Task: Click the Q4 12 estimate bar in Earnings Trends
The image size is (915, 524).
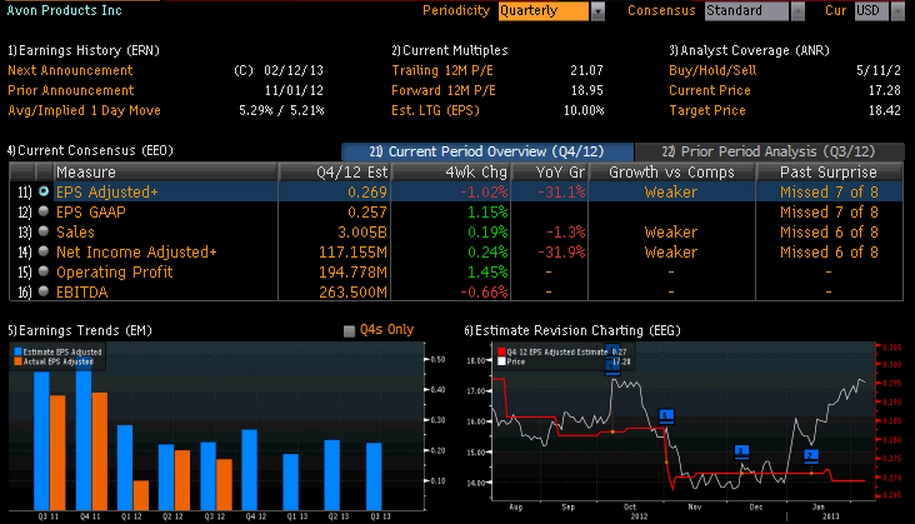Action: pos(250,470)
